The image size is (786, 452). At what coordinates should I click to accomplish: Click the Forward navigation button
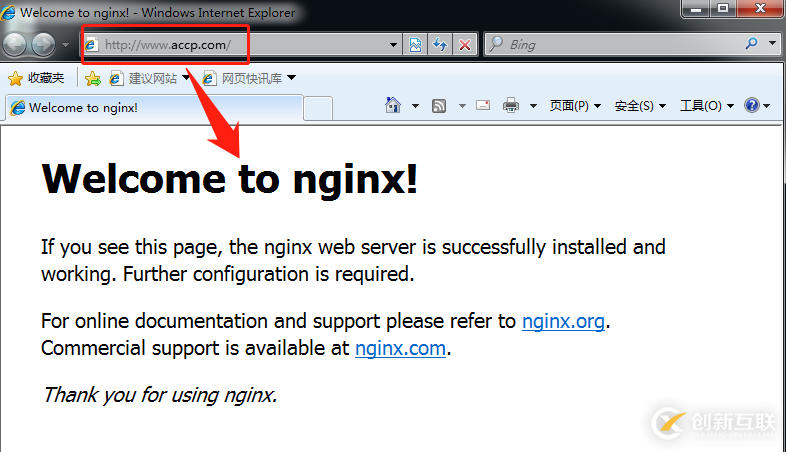pyautogui.click(x=44, y=45)
